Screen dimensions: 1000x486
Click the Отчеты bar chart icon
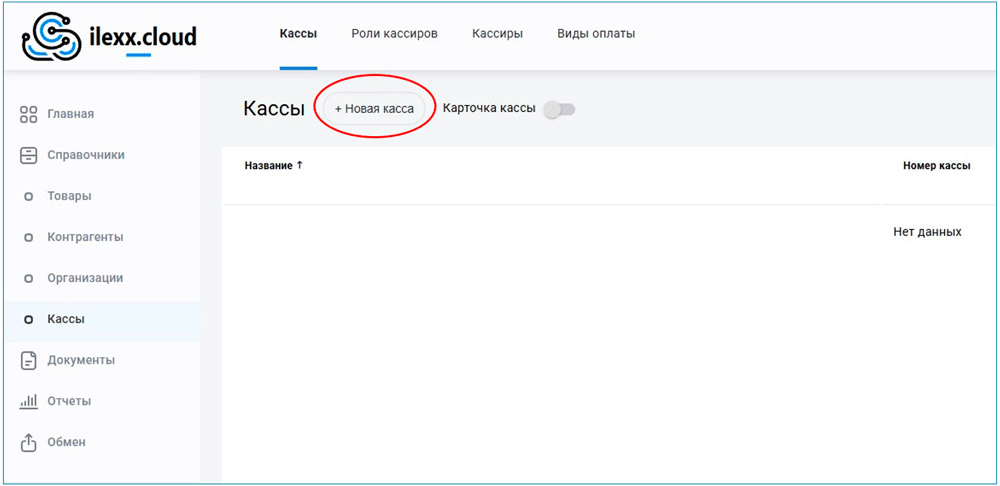coord(29,401)
